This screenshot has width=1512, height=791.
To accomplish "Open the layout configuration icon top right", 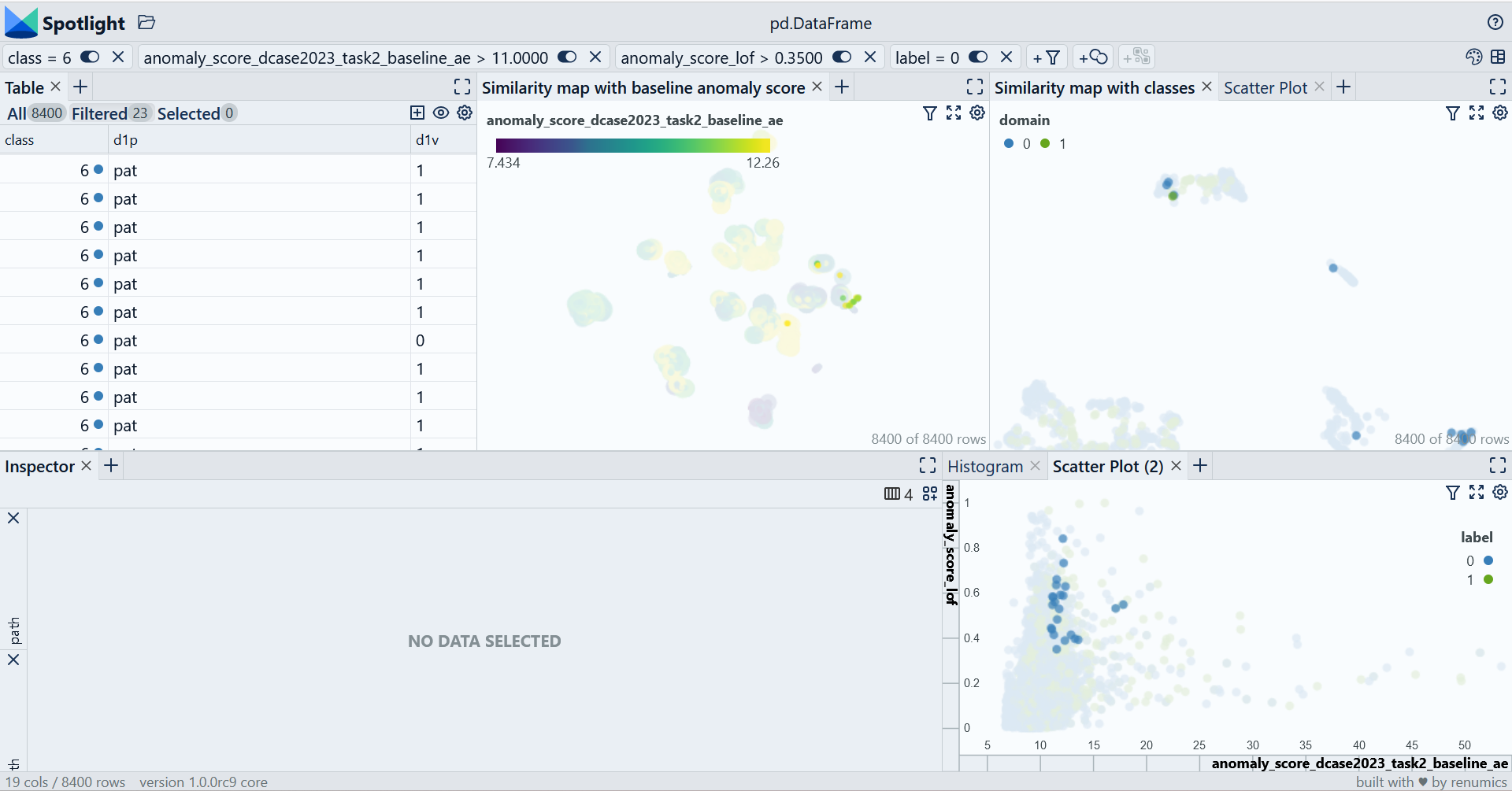I will point(1499,57).
